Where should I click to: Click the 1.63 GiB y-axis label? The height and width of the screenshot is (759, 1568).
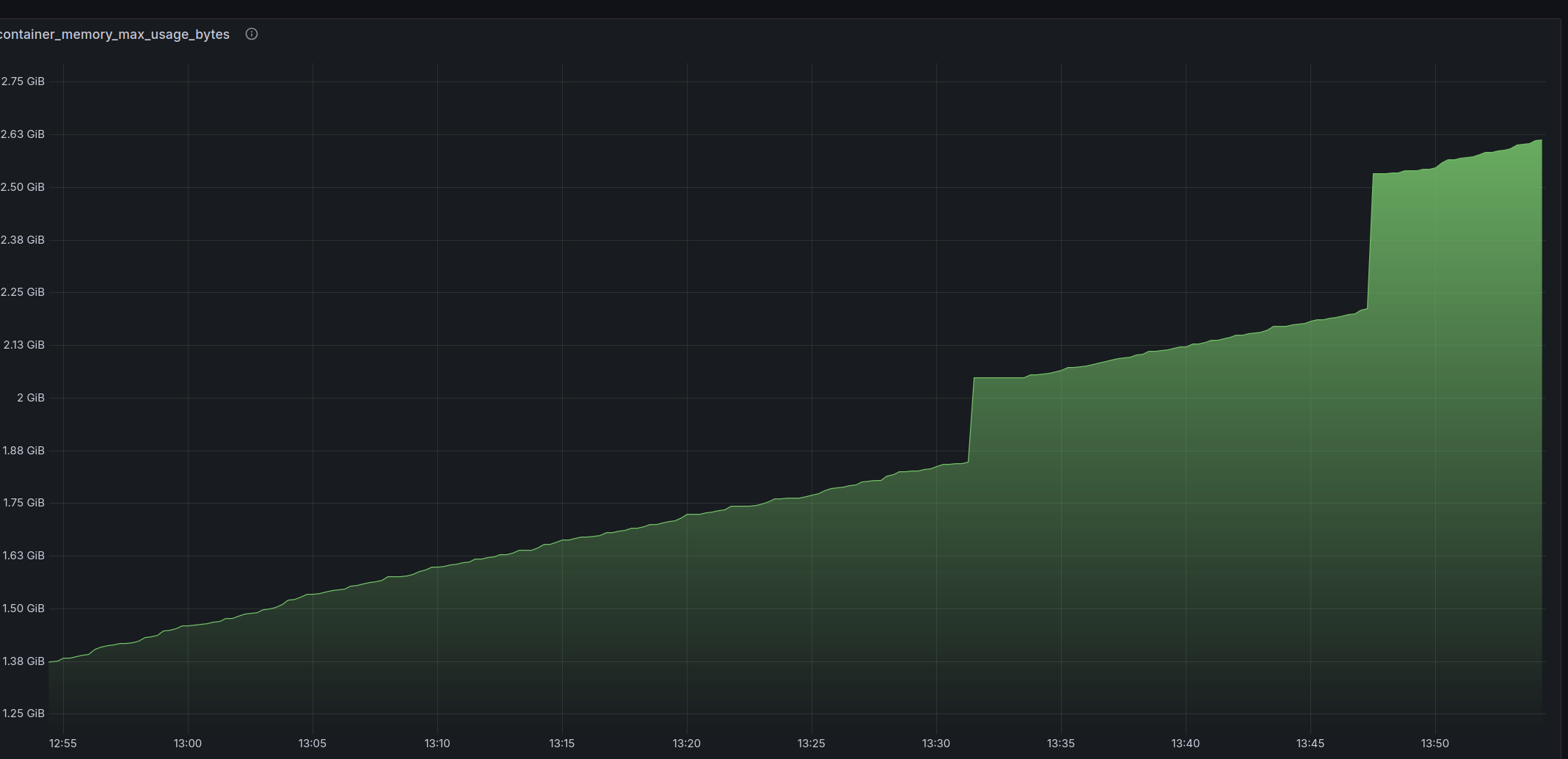tap(24, 556)
